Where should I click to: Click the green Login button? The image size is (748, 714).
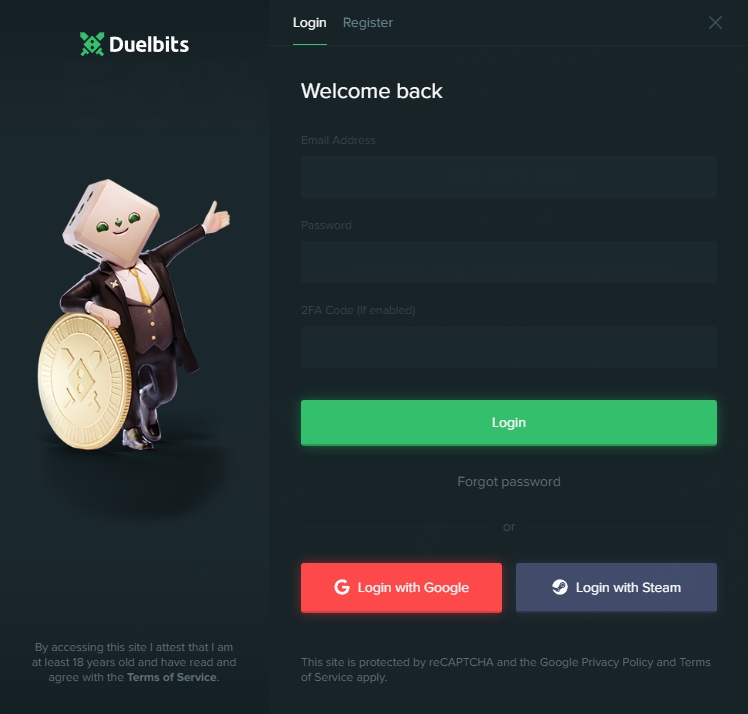pyautogui.click(x=509, y=423)
